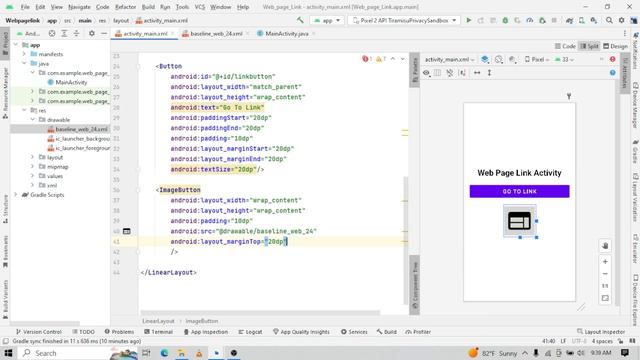
Task: Click Zoom to Fit Screen icon
Action: pos(605,298)
